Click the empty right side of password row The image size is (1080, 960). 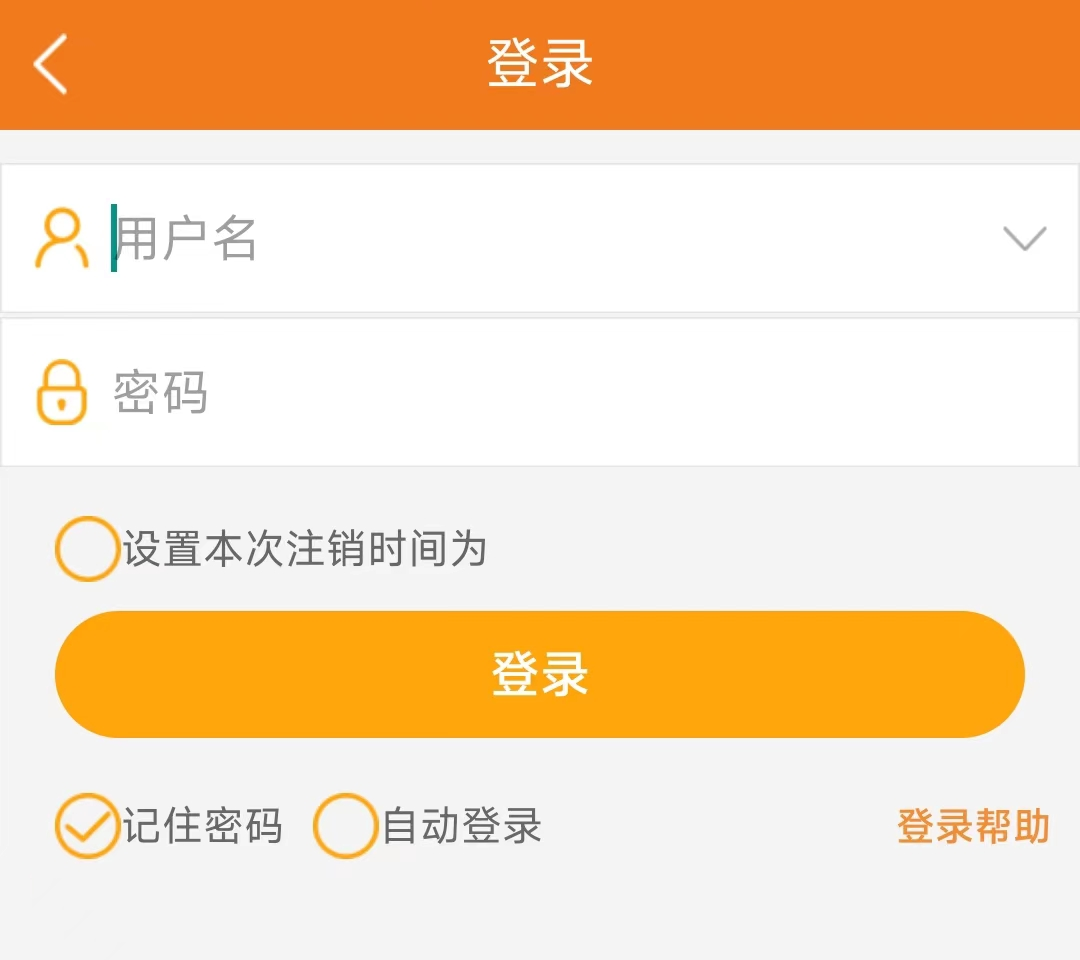tap(850, 392)
